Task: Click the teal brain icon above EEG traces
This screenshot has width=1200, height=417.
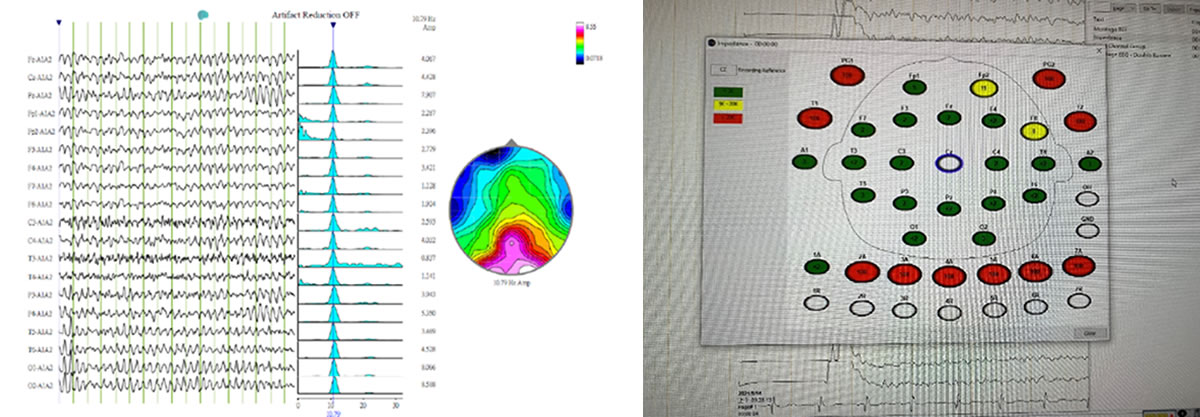Action: pos(204,14)
